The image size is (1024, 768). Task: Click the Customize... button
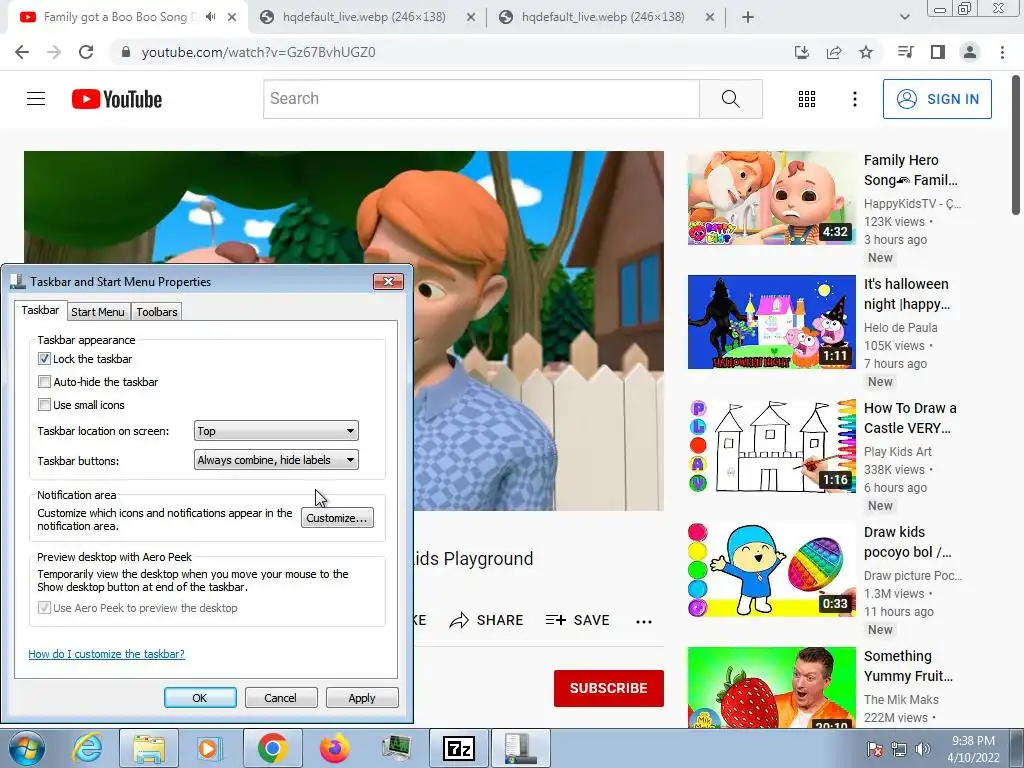337,518
